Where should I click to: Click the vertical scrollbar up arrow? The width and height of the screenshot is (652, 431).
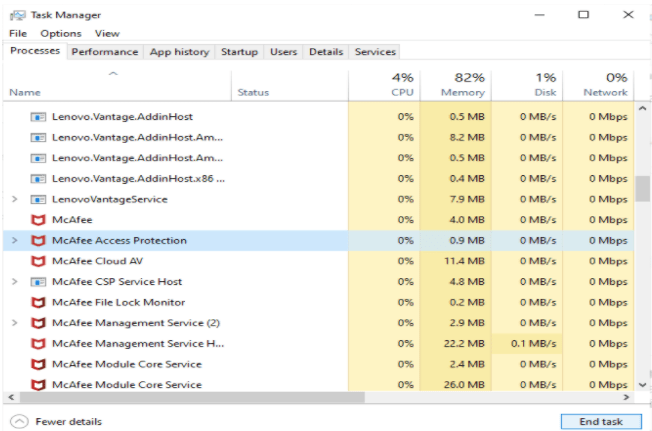pyautogui.click(x=642, y=108)
